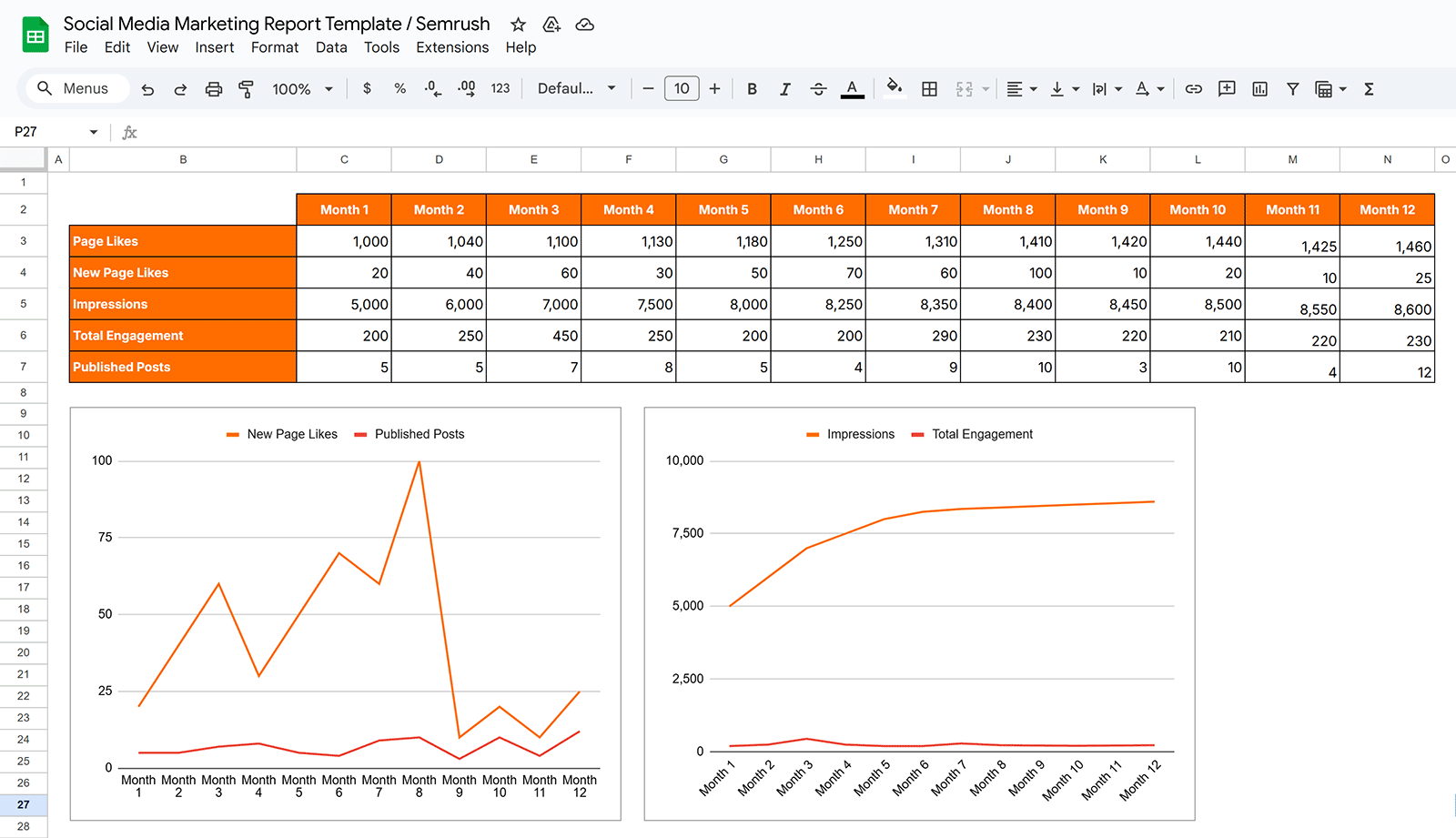Insert a chart
This screenshot has width=1456, height=838.
pyautogui.click(x=1259, y=88)
